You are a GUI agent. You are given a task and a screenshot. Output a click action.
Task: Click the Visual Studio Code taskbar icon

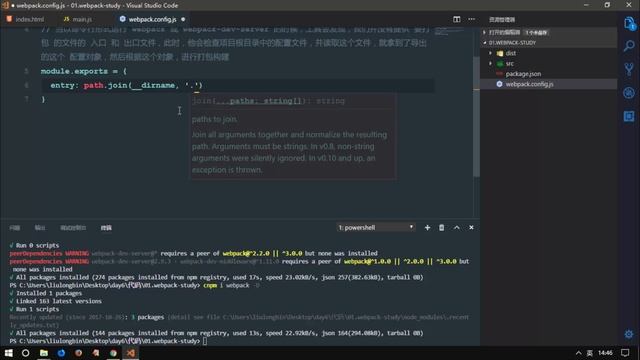tap(131, 353)
